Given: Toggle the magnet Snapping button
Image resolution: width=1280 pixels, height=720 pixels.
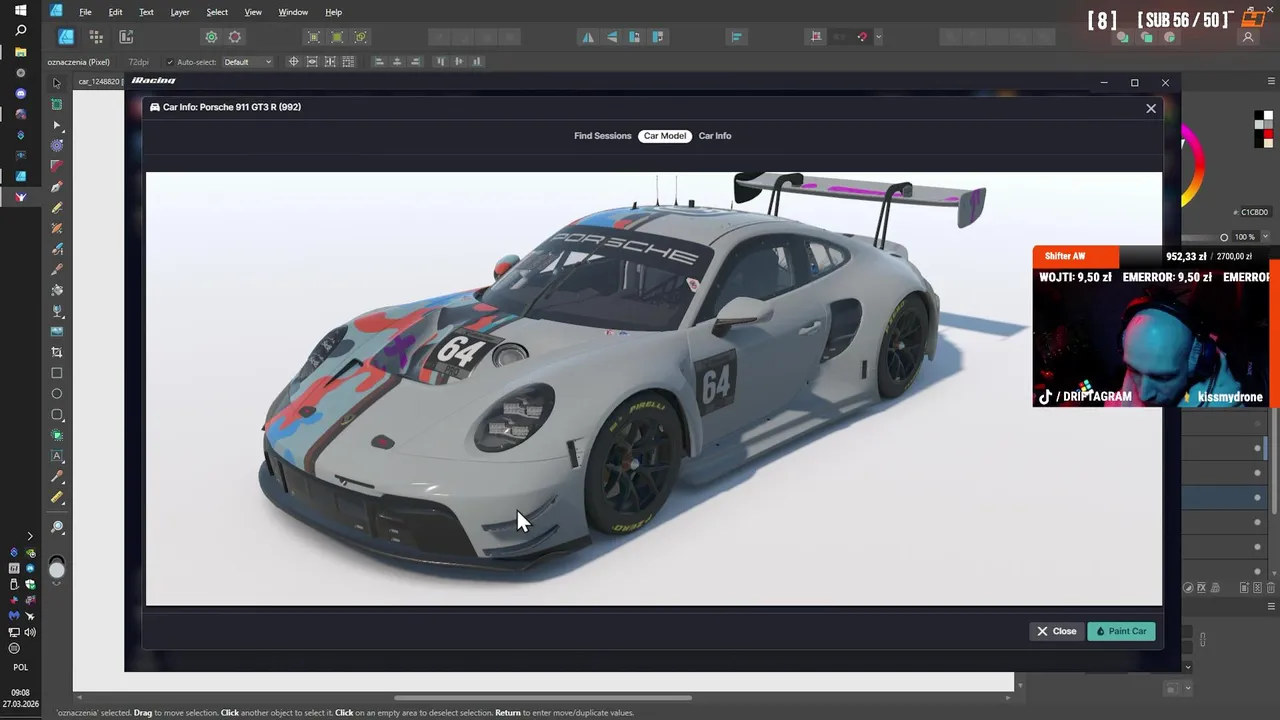Looking at the screenshot, I should tap(862, 37).
